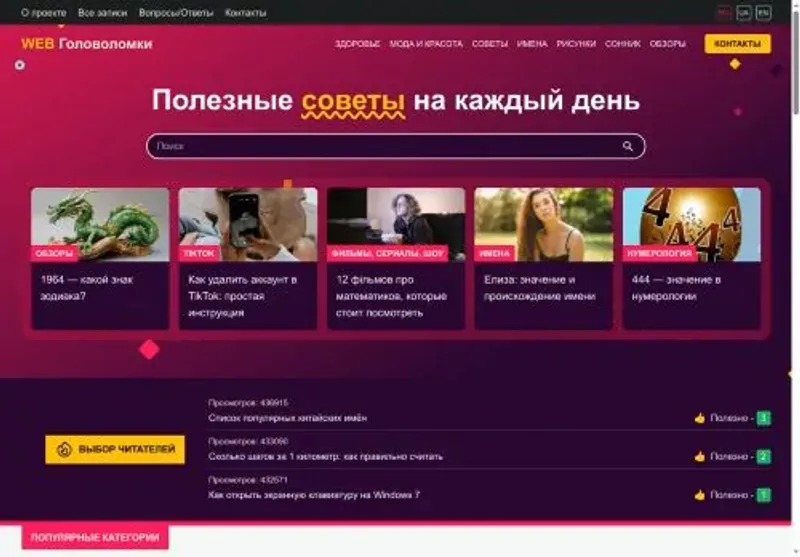This screenshot has height=557, width=800.
Task: Click the Просмотров: 432571 view count
Action: [248, 480]
